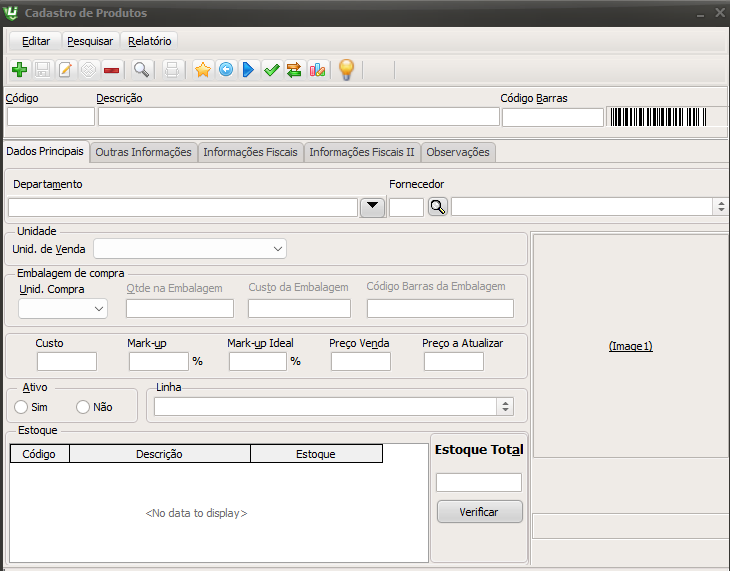Click the Custo da Embalagem field
730x571 pixels.
[x=299, y=308]
